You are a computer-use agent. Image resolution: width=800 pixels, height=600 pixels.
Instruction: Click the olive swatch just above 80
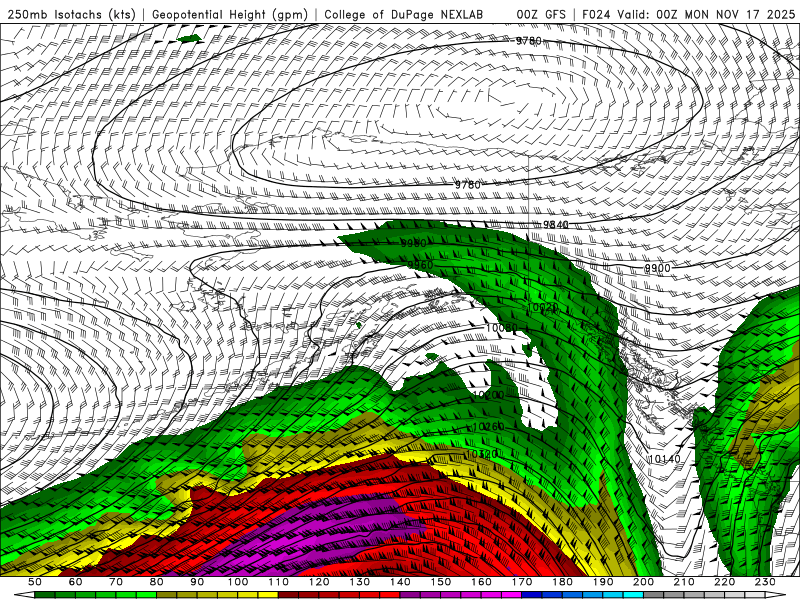coord(166,595)
